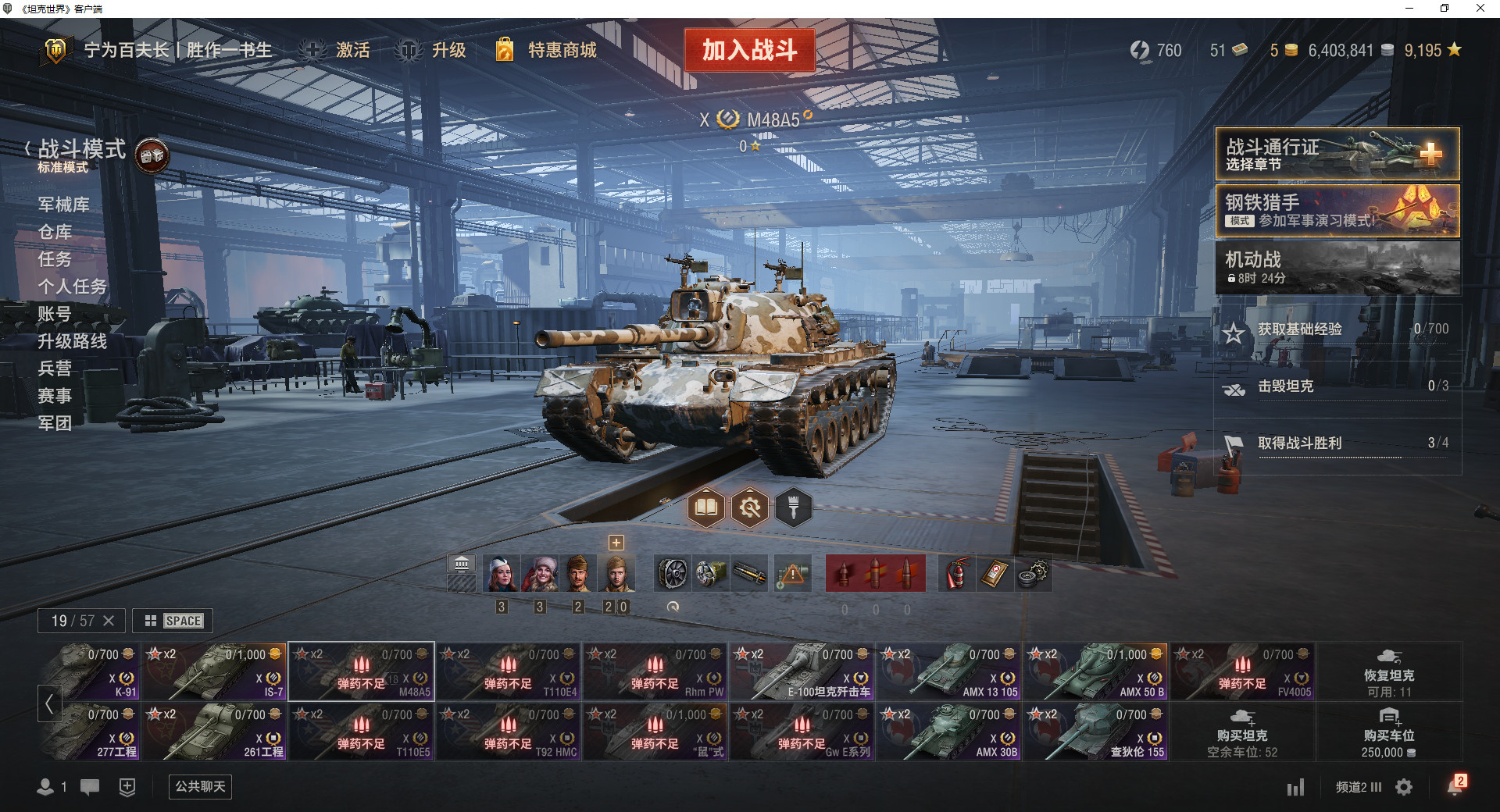Click the vehicle research wrench-gear icon
Screen dimensions: 1500x812
(x=750, y=508)
